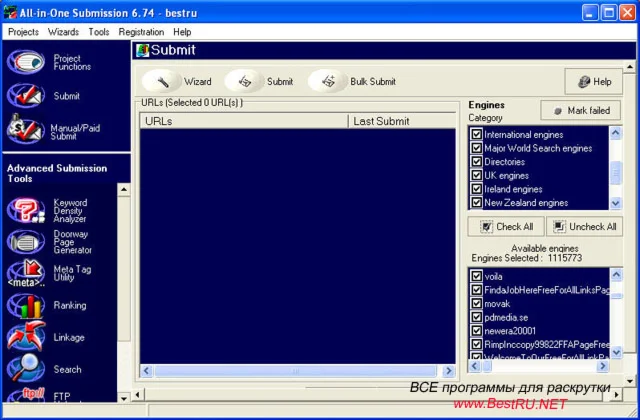Uncheck the pdmedia.se engine
Screen dimensions: 640x420
476,317
